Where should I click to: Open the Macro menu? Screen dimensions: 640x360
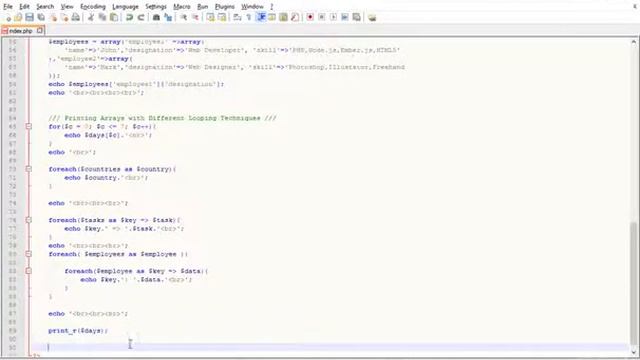pyautogui.click(x=182, y=7)
